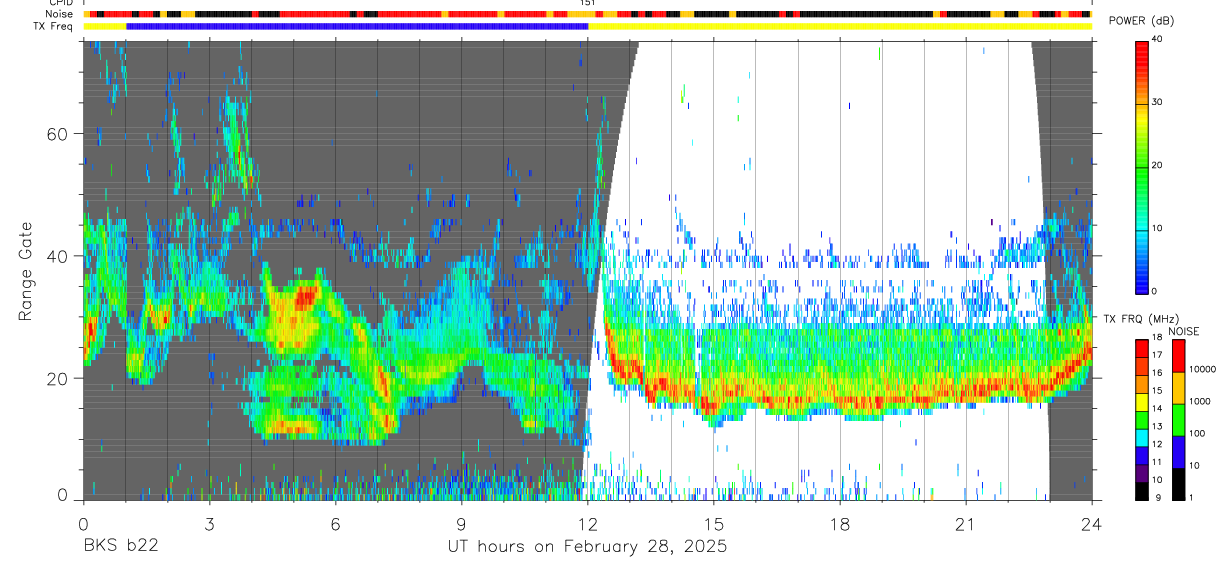Click the 15 tick on UT hours axis
The width and height of the screenshot is (1228, 567).
pos(714,524)
